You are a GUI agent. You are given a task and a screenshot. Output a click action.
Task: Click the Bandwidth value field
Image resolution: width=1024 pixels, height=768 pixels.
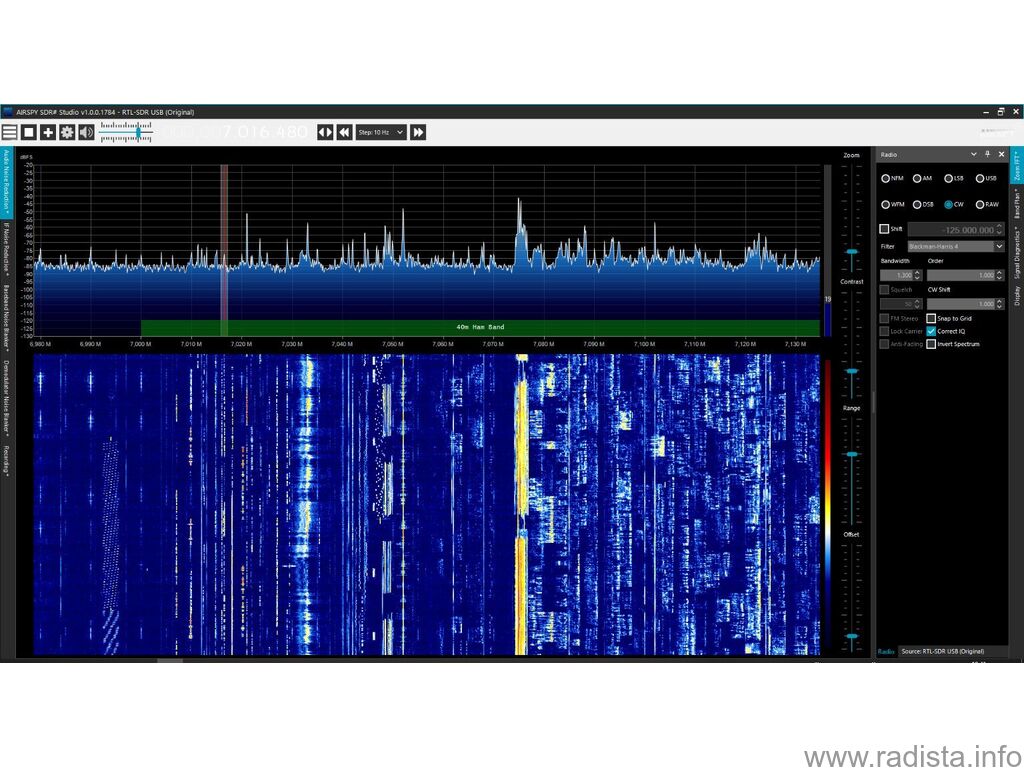pos(901,276)
